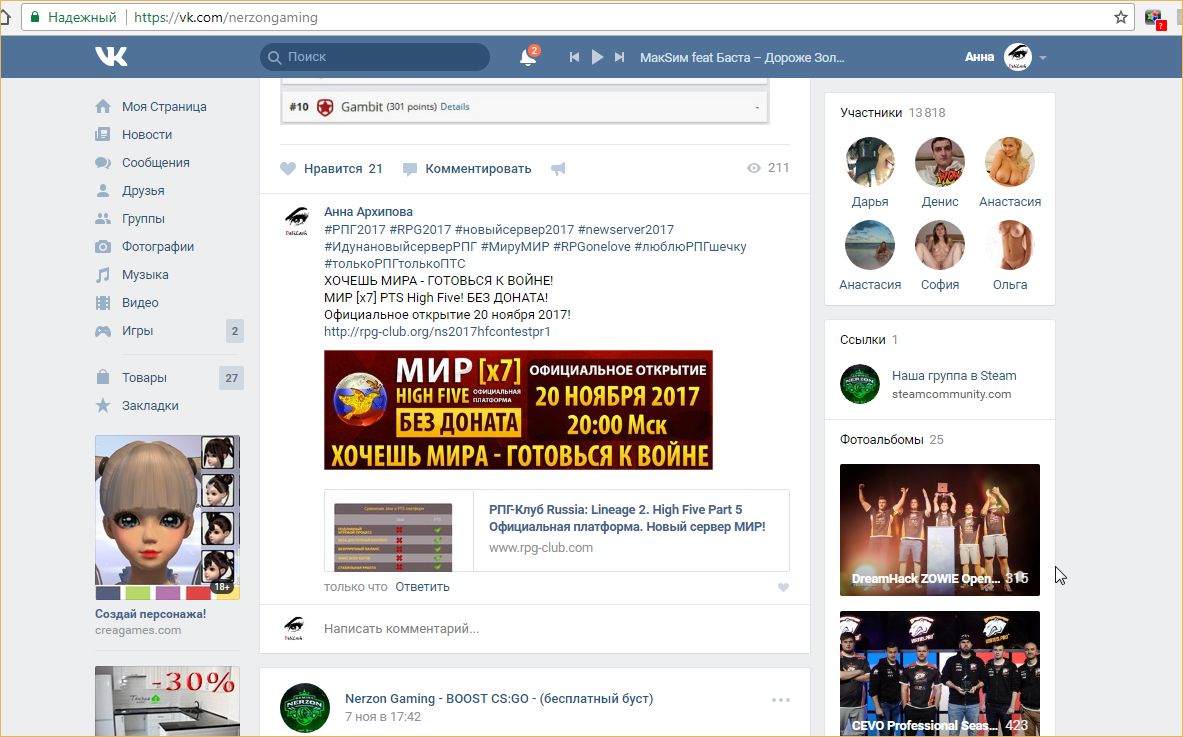Open Сообщения in left sidebar
The height and width of the screenshot is (737, 1183).
coord(155,162)
